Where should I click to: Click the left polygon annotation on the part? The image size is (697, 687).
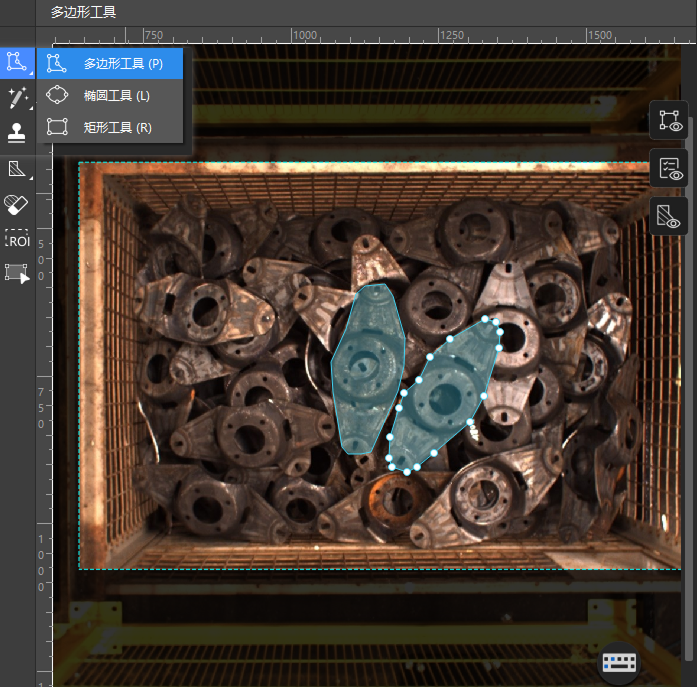[365, 370]
